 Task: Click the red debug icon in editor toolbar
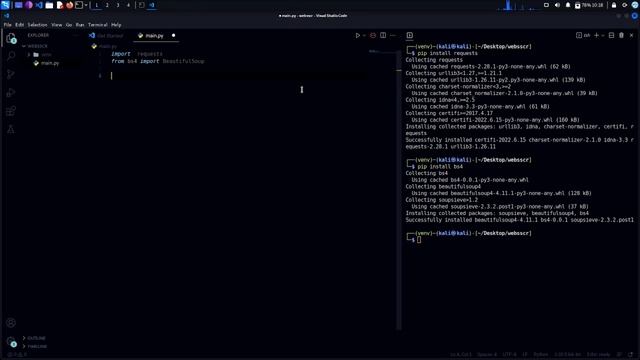(x=373, y=36)
